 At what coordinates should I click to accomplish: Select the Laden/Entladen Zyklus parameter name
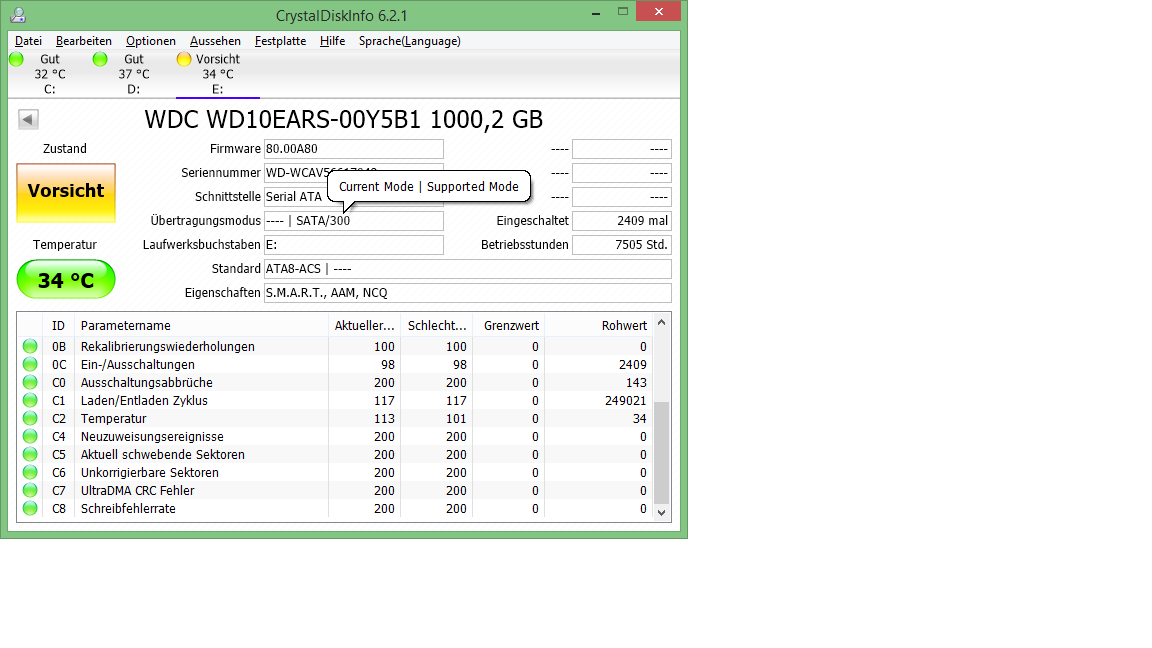point(144,400)
